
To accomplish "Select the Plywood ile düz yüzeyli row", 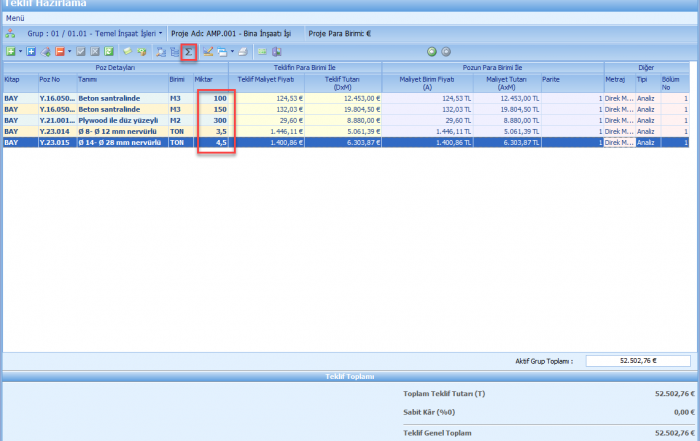I will 118,120.
